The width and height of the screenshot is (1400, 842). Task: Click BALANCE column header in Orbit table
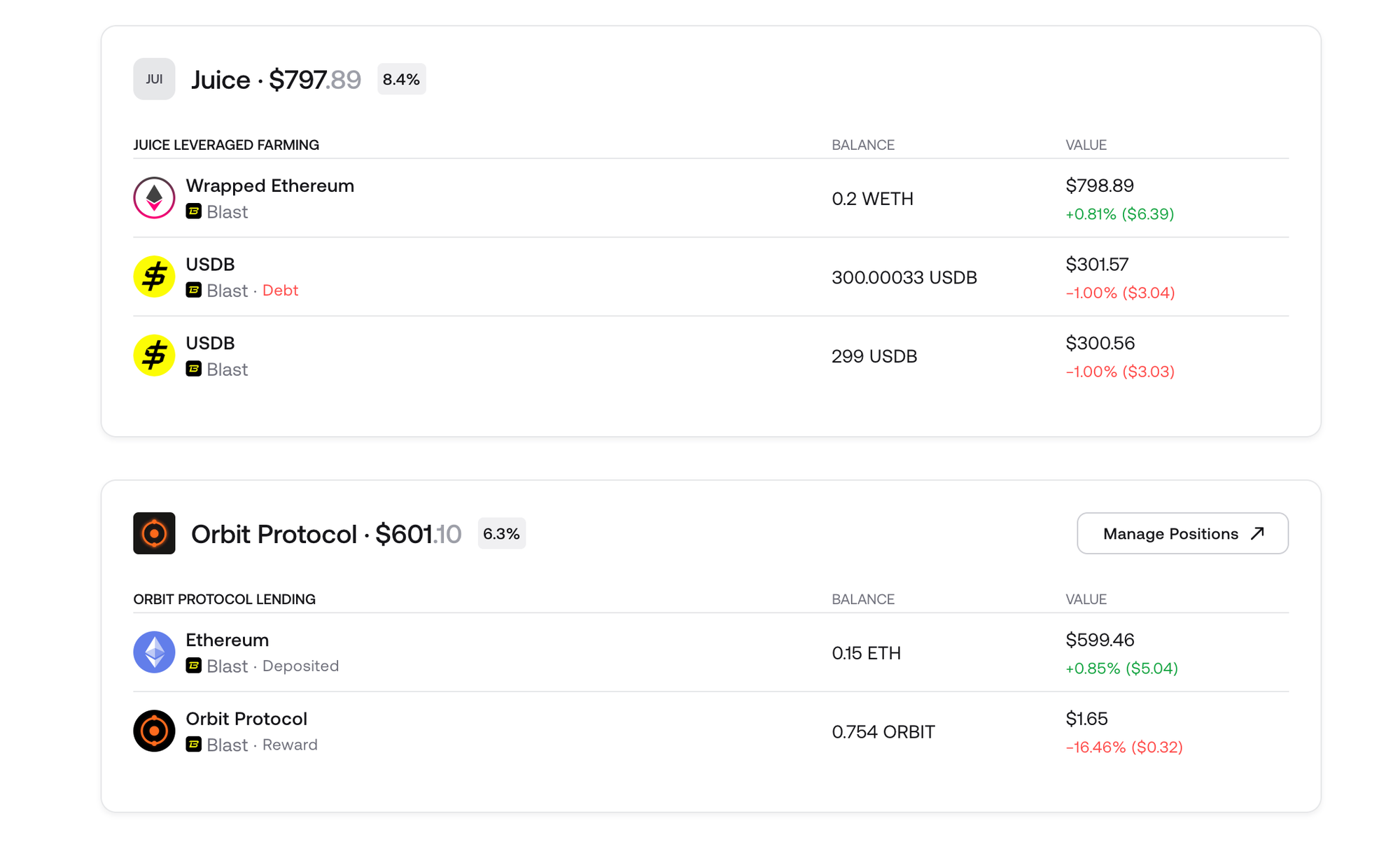pos(863,599)
